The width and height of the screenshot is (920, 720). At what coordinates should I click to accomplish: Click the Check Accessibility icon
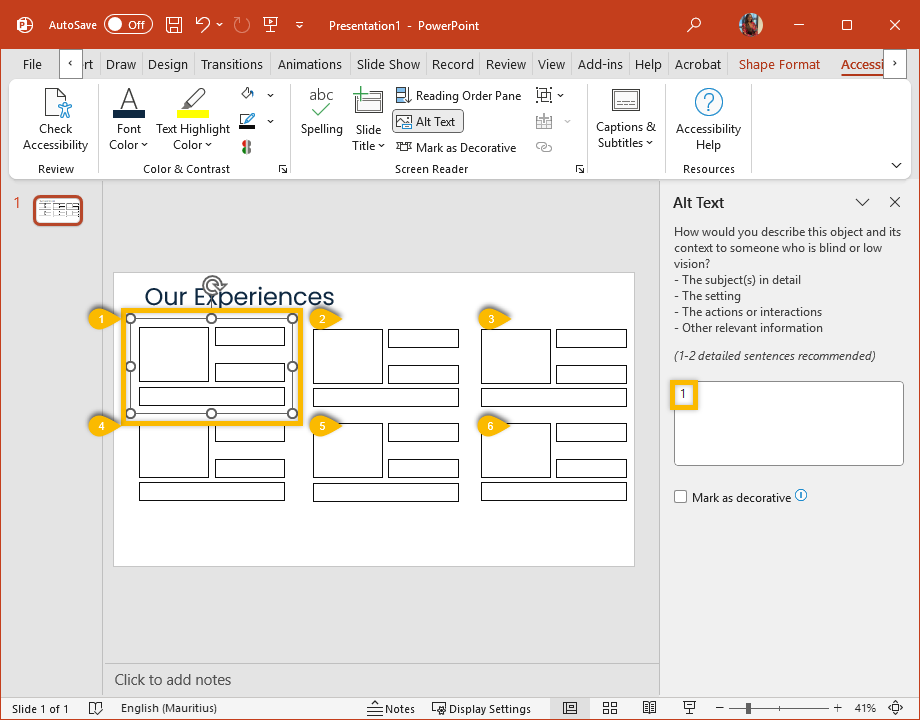(56, 105)
